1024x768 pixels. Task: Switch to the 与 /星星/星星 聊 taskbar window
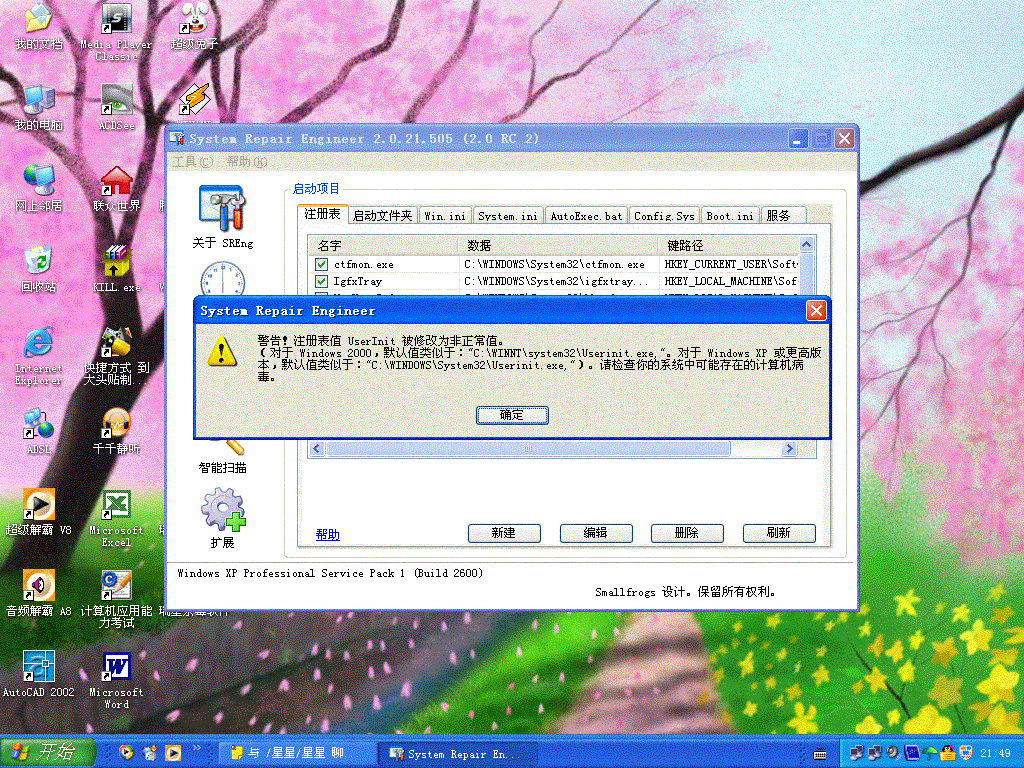[297, 753]
